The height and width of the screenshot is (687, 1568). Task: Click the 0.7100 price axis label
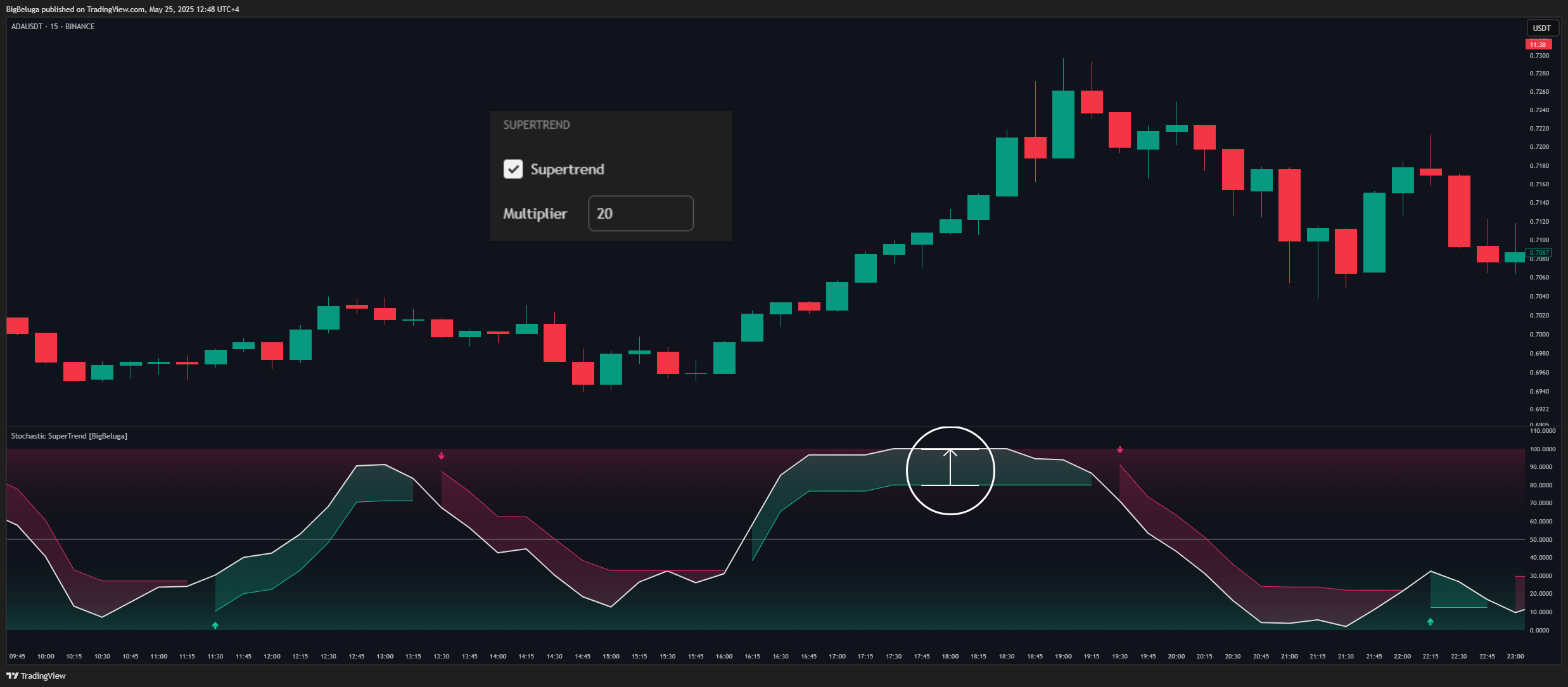[x=1539, y=240]
